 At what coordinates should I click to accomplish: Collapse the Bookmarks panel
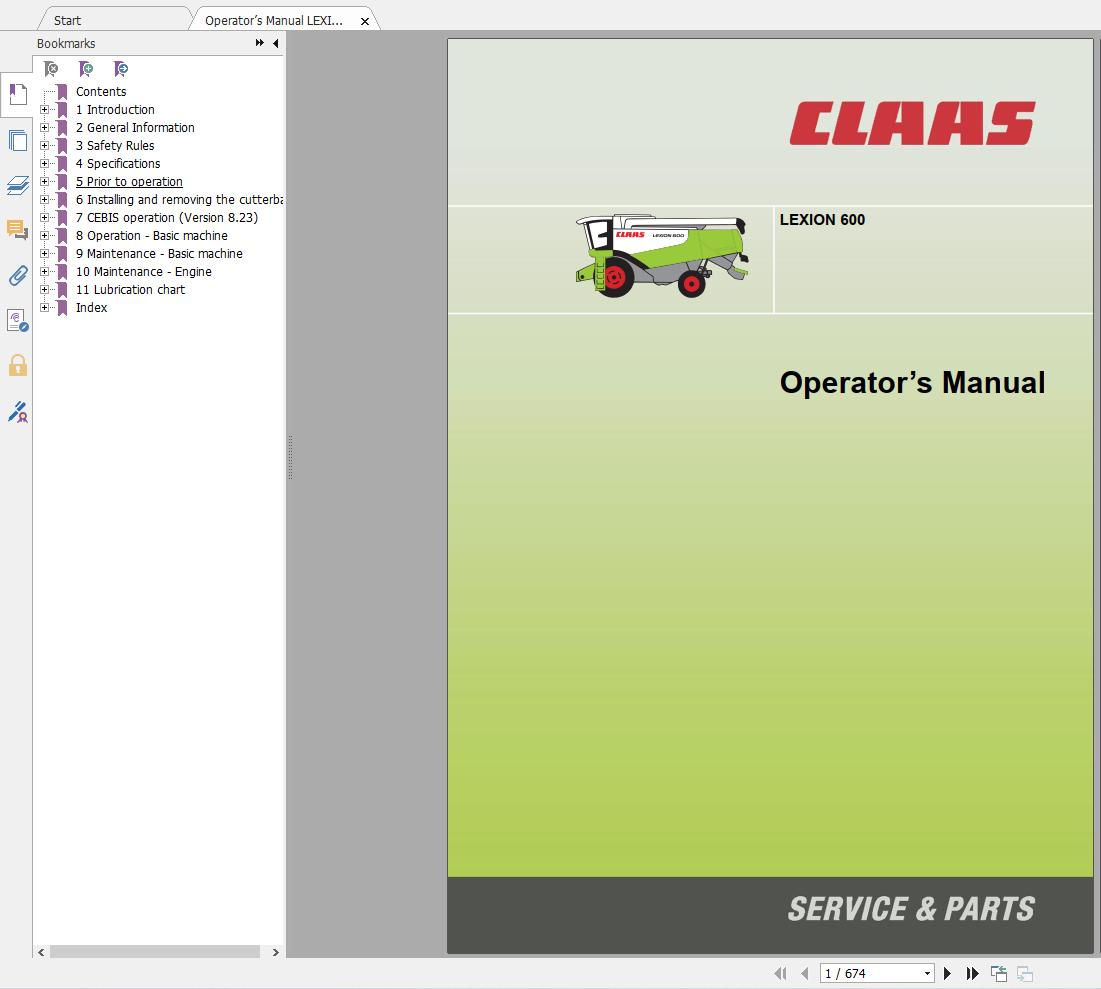(275, 43)
